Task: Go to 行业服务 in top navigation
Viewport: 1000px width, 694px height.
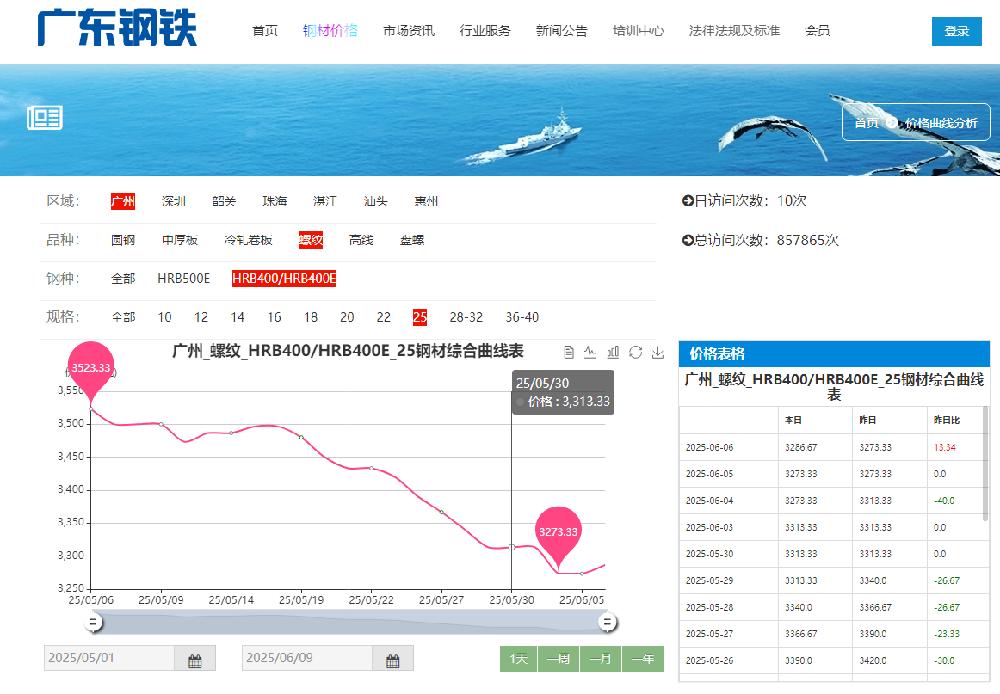Action: pyautogui.click(x=485, y=31)
